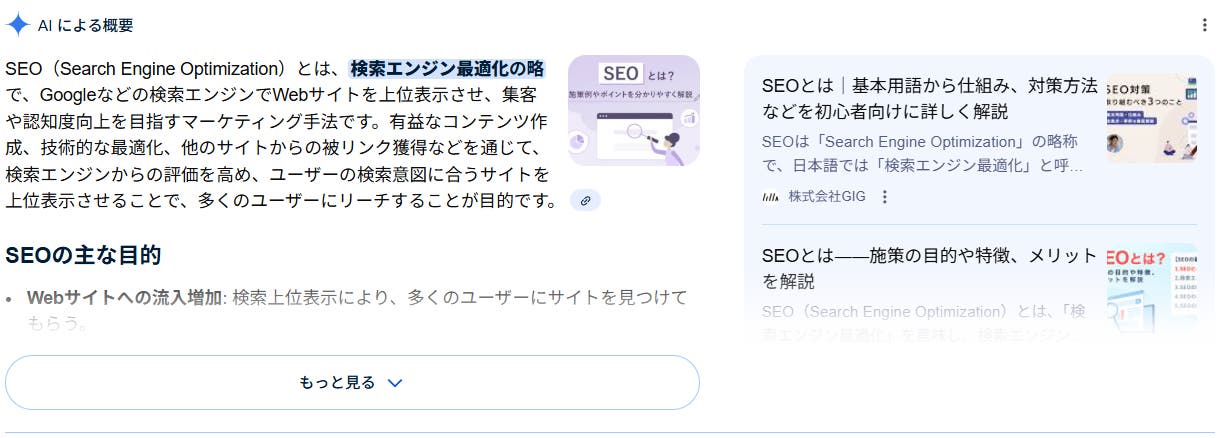Click the second source card thumbnail

[x=1151, y=288]
